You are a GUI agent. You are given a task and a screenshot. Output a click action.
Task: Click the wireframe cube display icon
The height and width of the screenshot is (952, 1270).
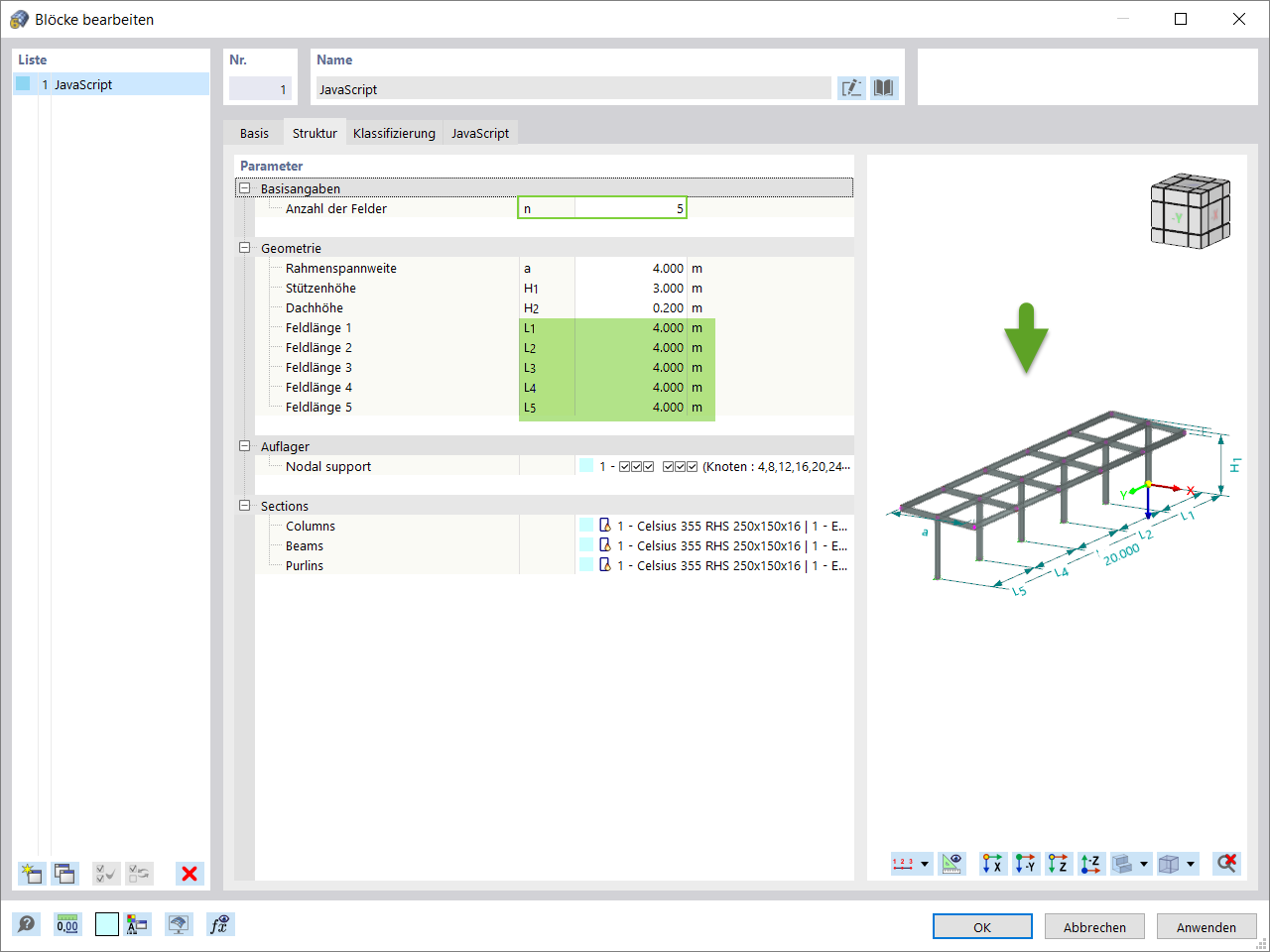1170,864
